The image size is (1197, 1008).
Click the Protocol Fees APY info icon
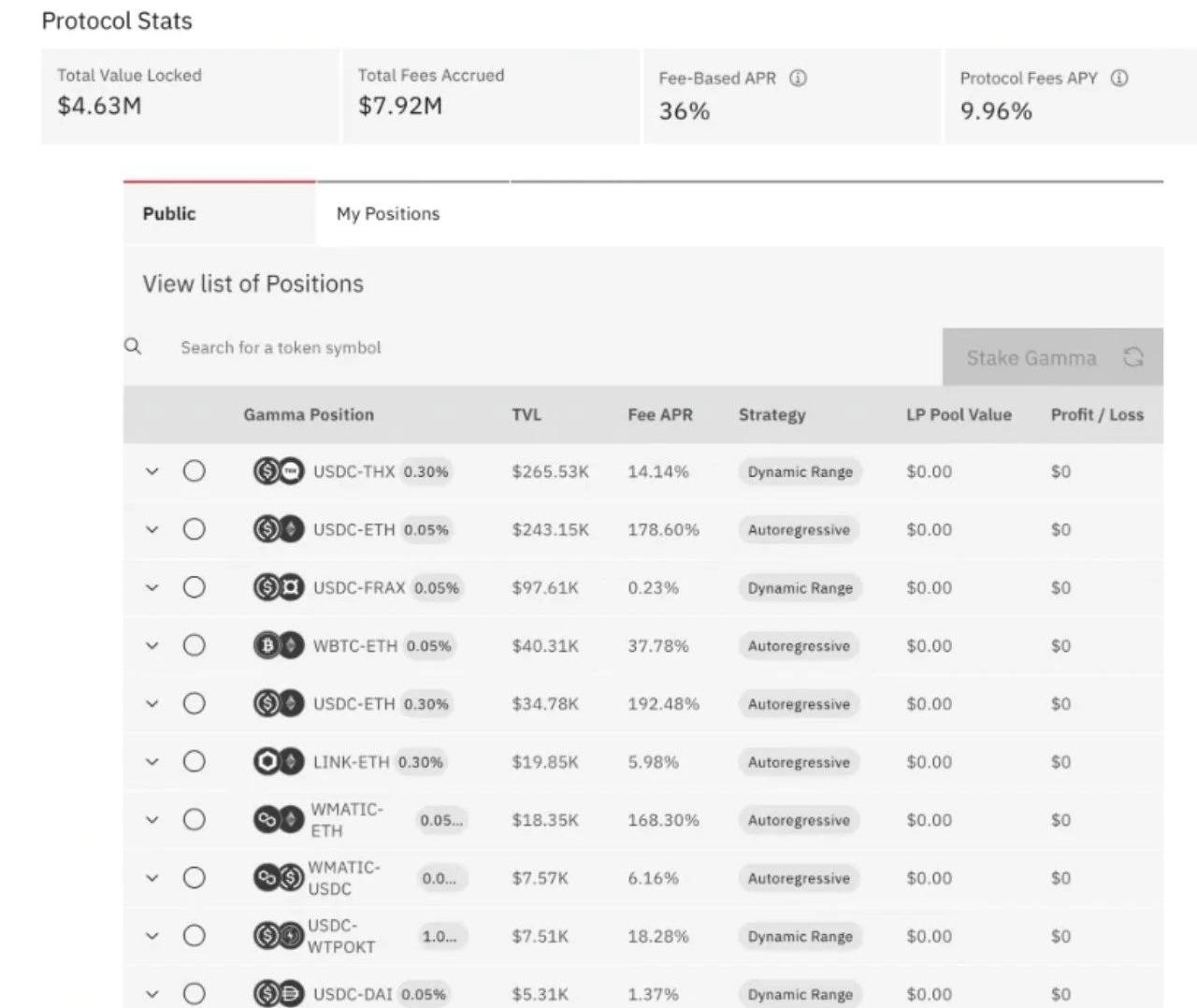pyautogui.click(x=1118, y=79)
